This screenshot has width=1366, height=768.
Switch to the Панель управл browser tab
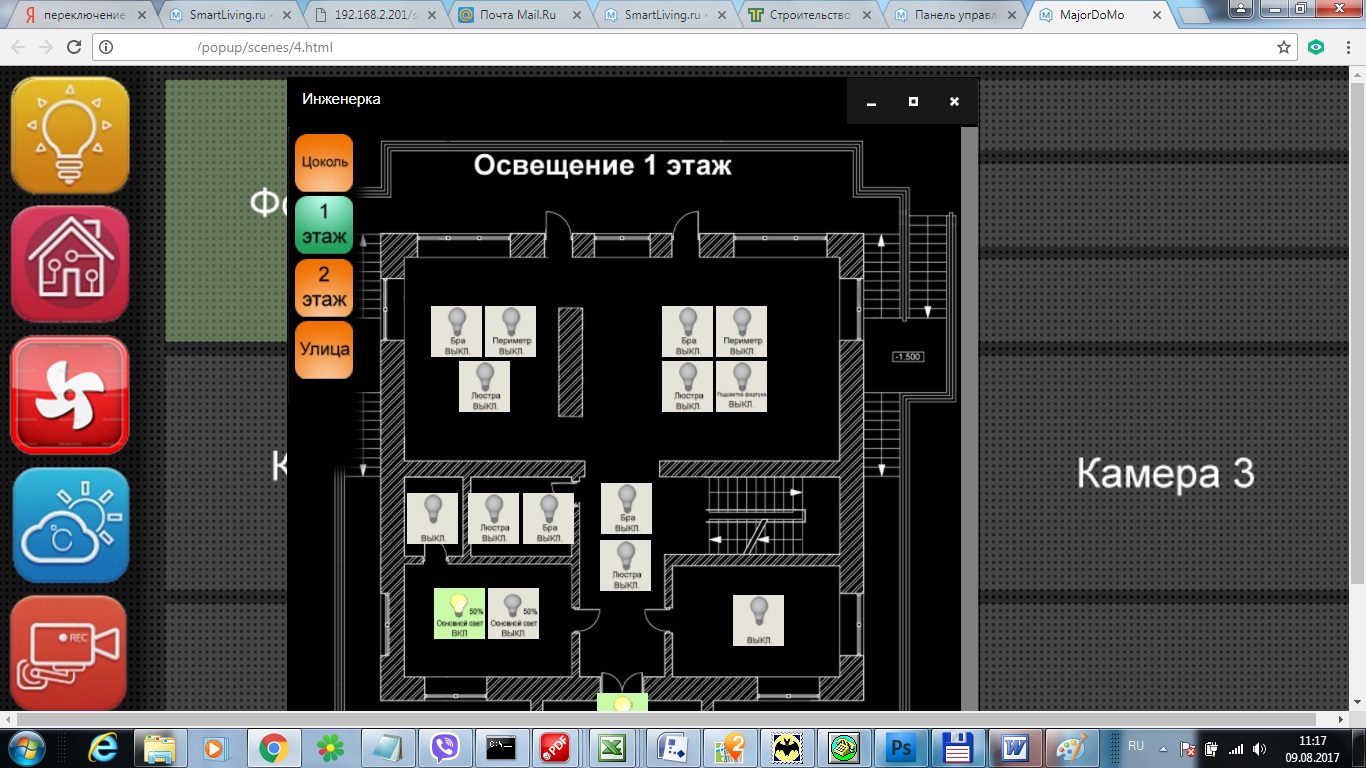click(955, 15)
